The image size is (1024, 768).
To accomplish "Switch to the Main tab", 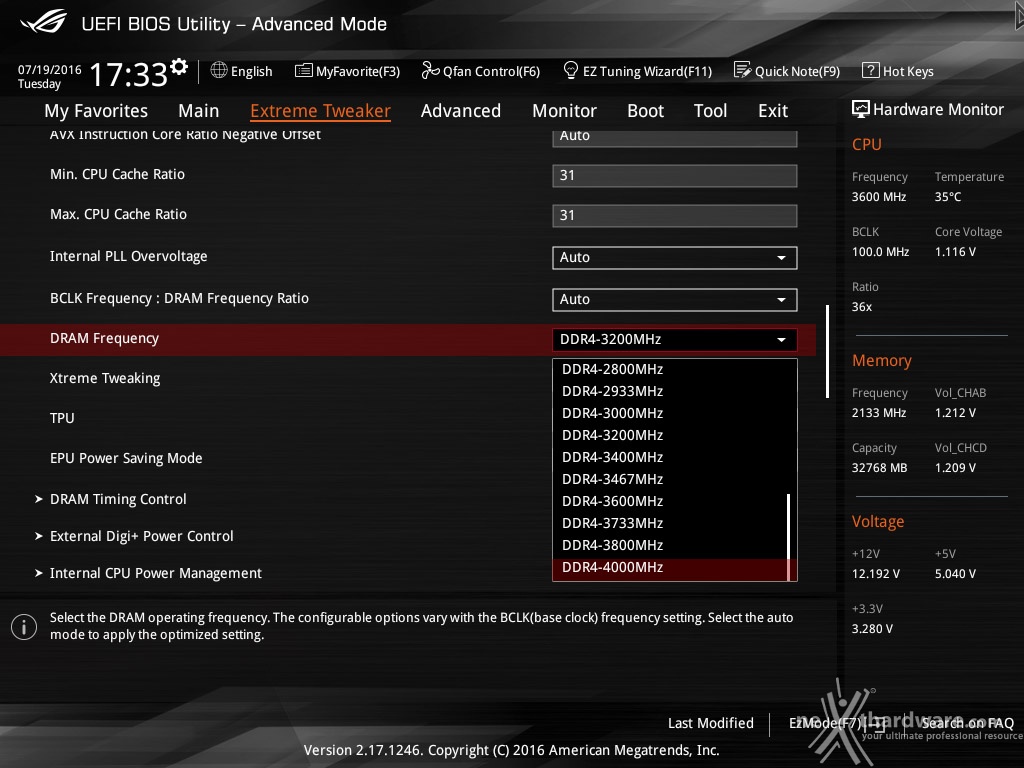I will 199,111.
